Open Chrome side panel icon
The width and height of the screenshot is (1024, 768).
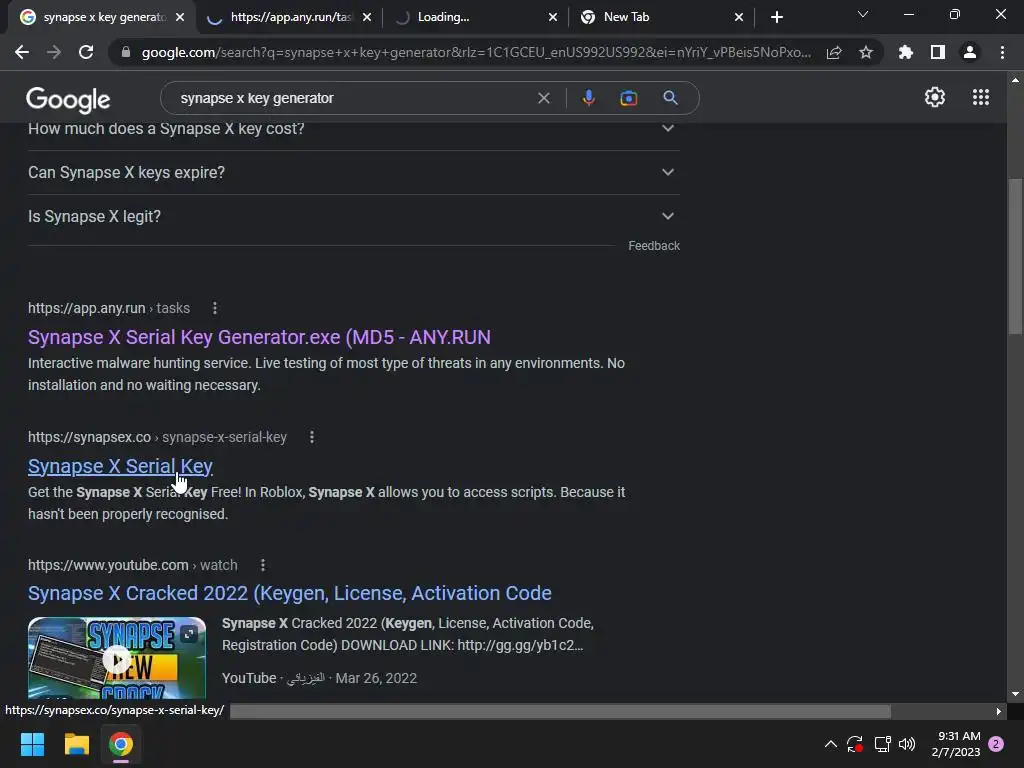point(938,52)
